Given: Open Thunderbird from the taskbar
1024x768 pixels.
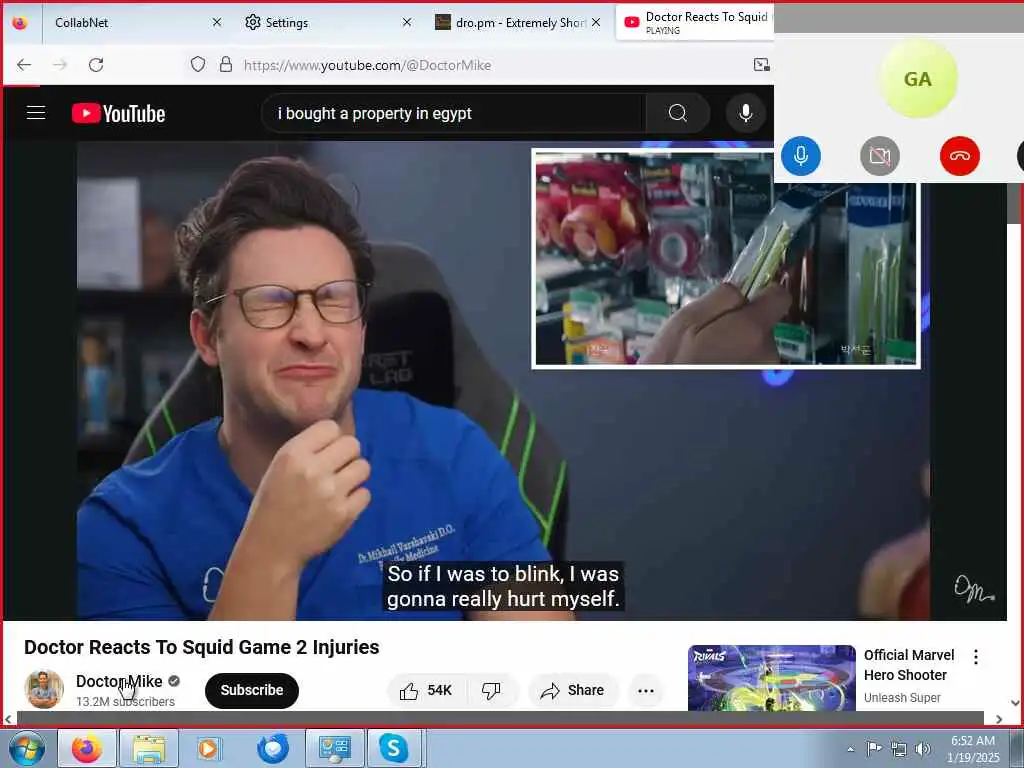Looking at the screenshot, I should 273,748.
